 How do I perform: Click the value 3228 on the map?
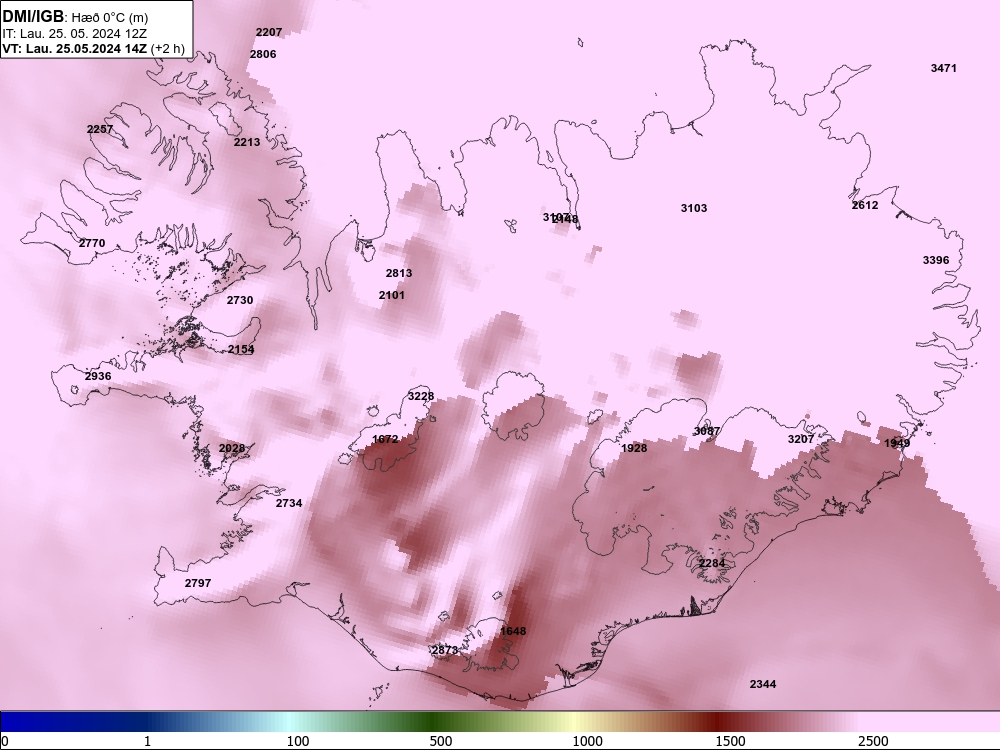click(421, 397)
